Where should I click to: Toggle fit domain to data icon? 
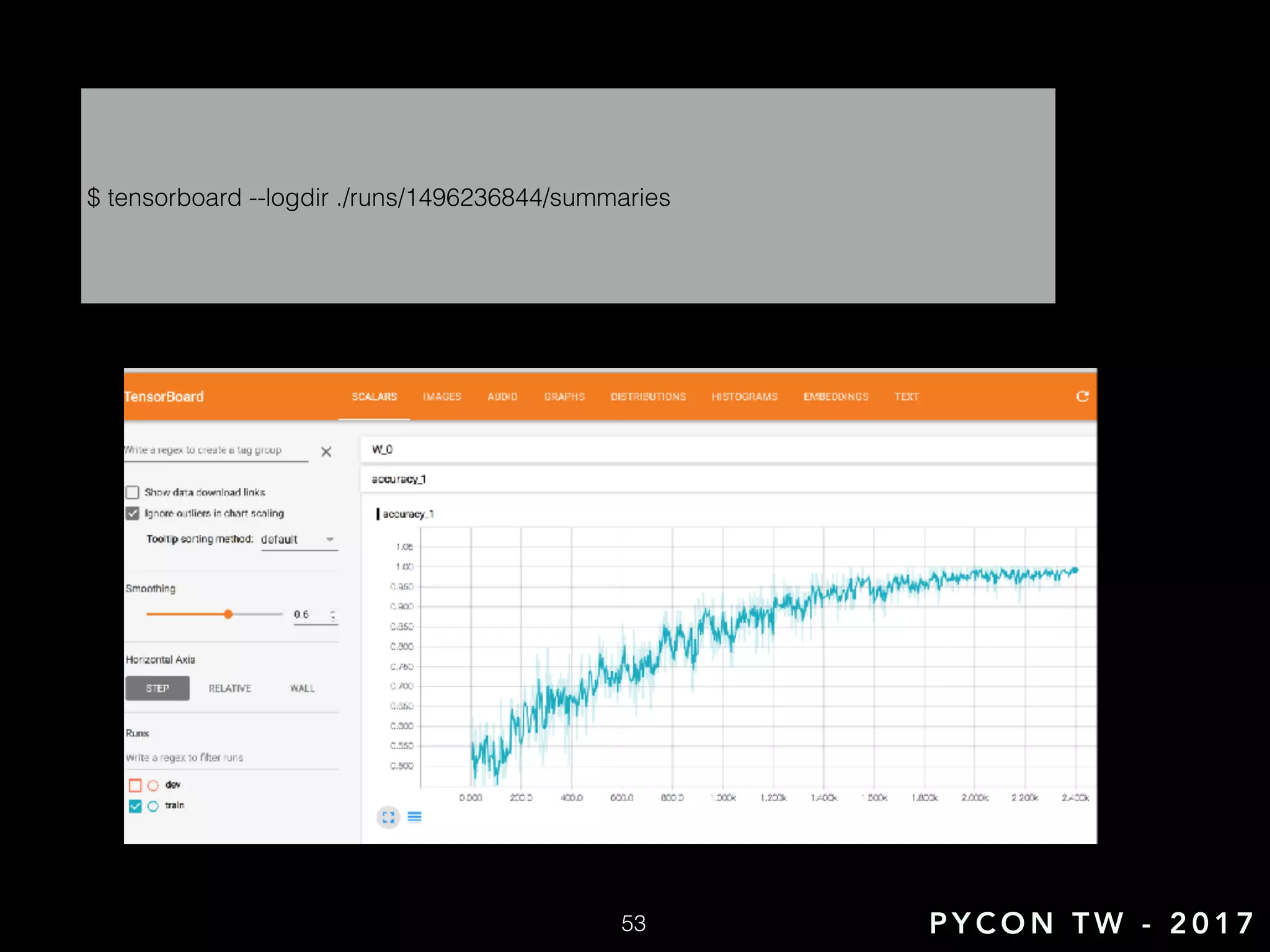click(x=389, y=817)
